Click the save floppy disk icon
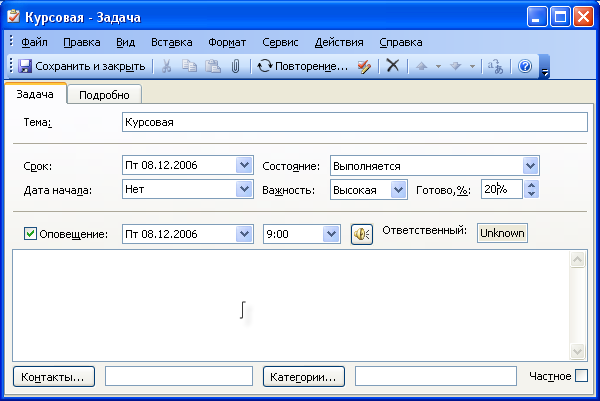The width and height of the screenshot is (600, 401). pyautogui.click(x=25, y=66)
